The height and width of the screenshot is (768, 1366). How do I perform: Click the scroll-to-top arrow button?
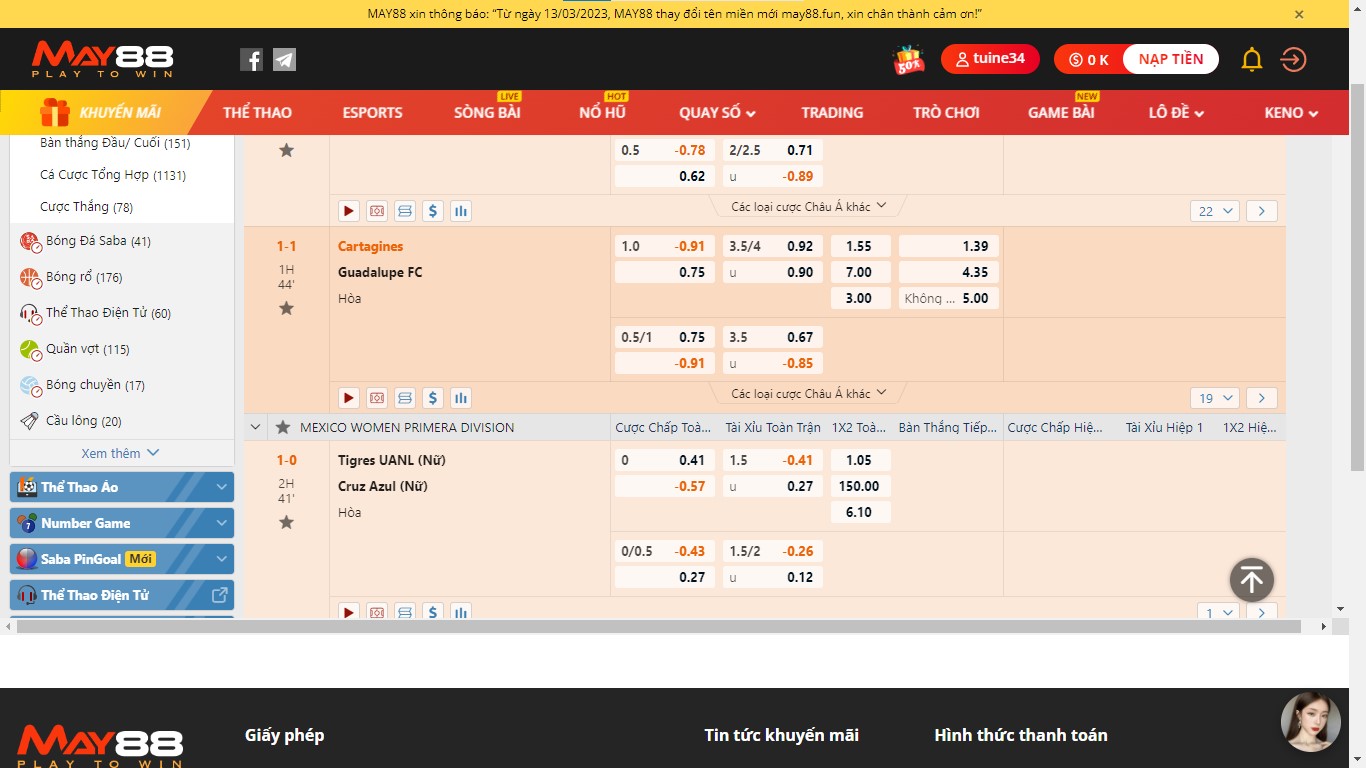point(1252,579)
